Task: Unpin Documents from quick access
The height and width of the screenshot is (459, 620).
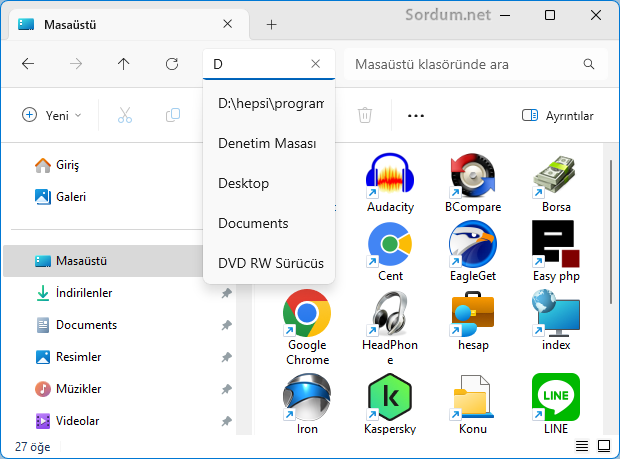Action: [227, 325]
